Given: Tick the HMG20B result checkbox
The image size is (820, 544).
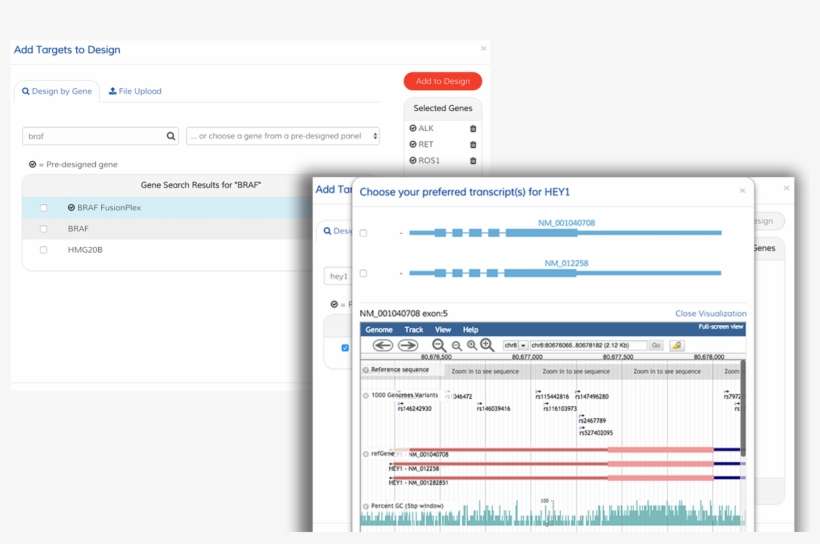Looking at the screenshot, I should coord(43,250).
